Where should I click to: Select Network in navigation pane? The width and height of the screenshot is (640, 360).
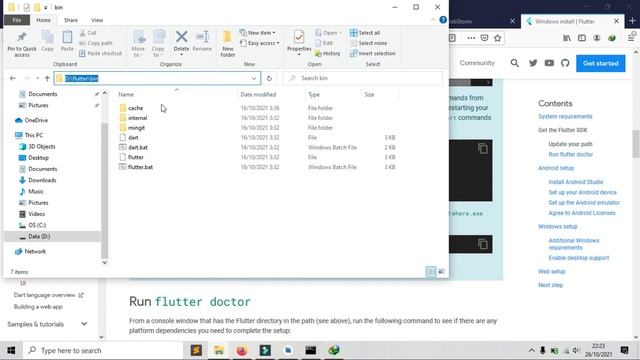35,251
